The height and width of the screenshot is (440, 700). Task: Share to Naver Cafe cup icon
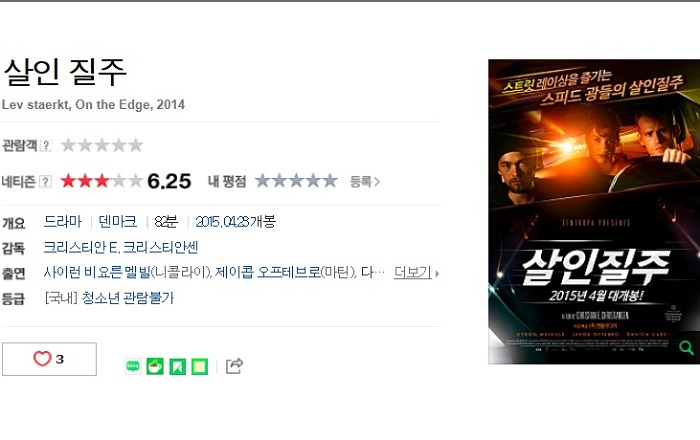(155, 366)
